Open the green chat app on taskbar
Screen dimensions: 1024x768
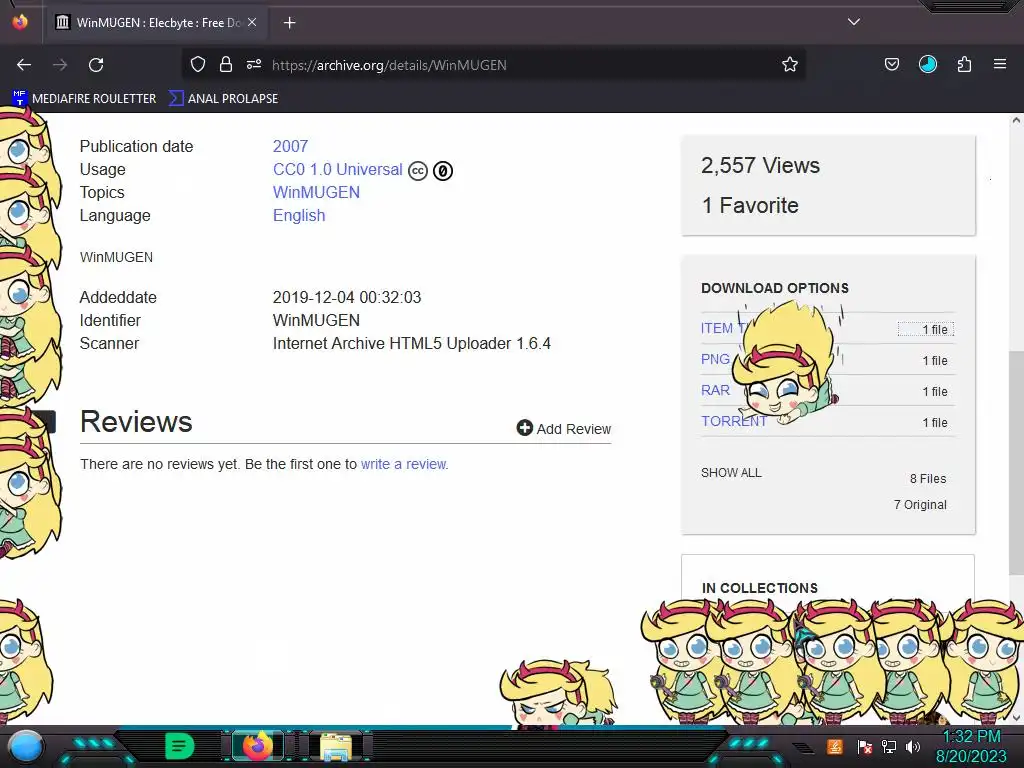pyautogui.click(x=180, y=746)
